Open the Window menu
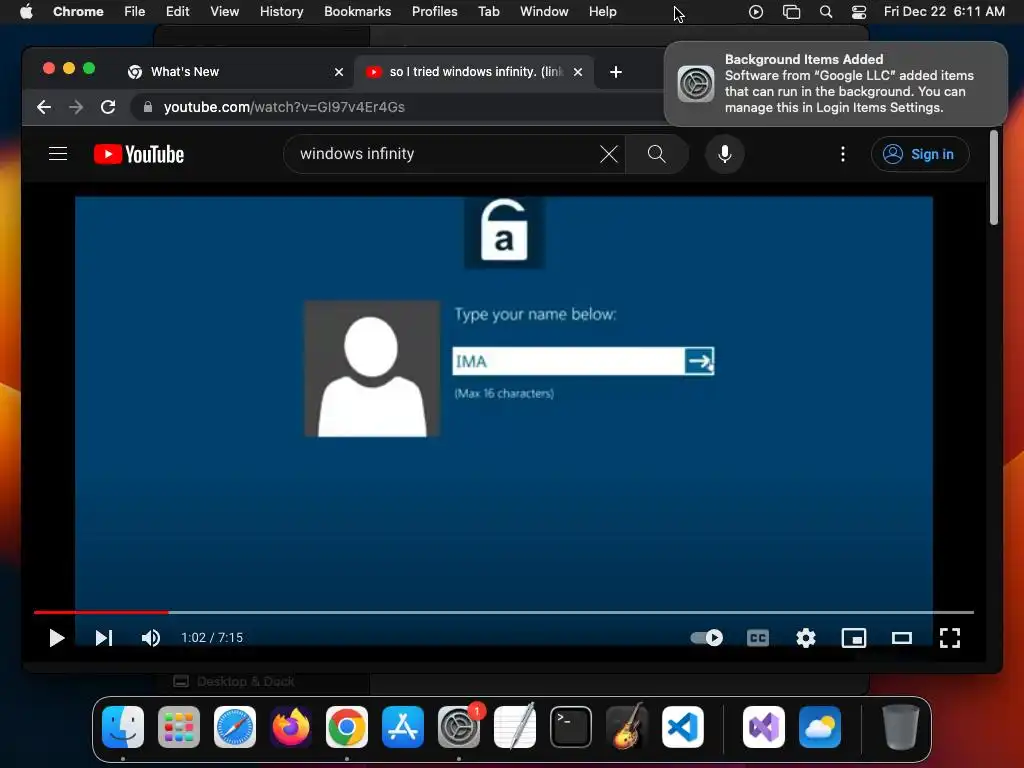 tap(544, 12)
